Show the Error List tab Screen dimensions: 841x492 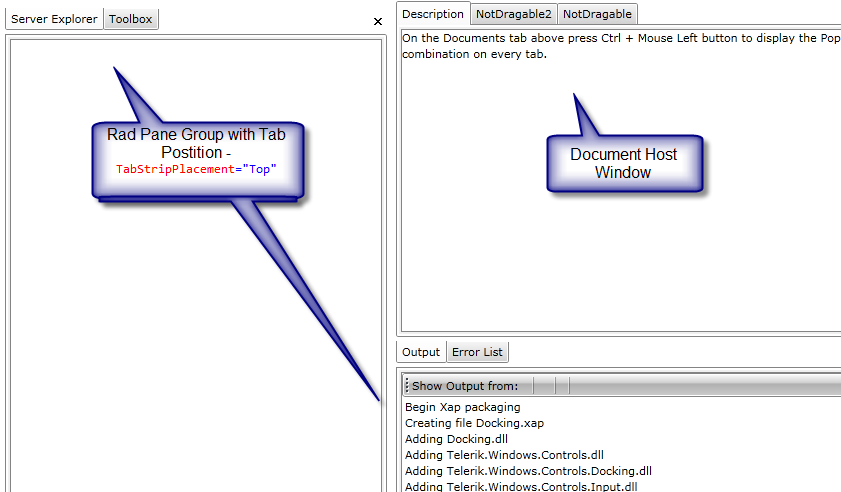click(x=477, y=353)
